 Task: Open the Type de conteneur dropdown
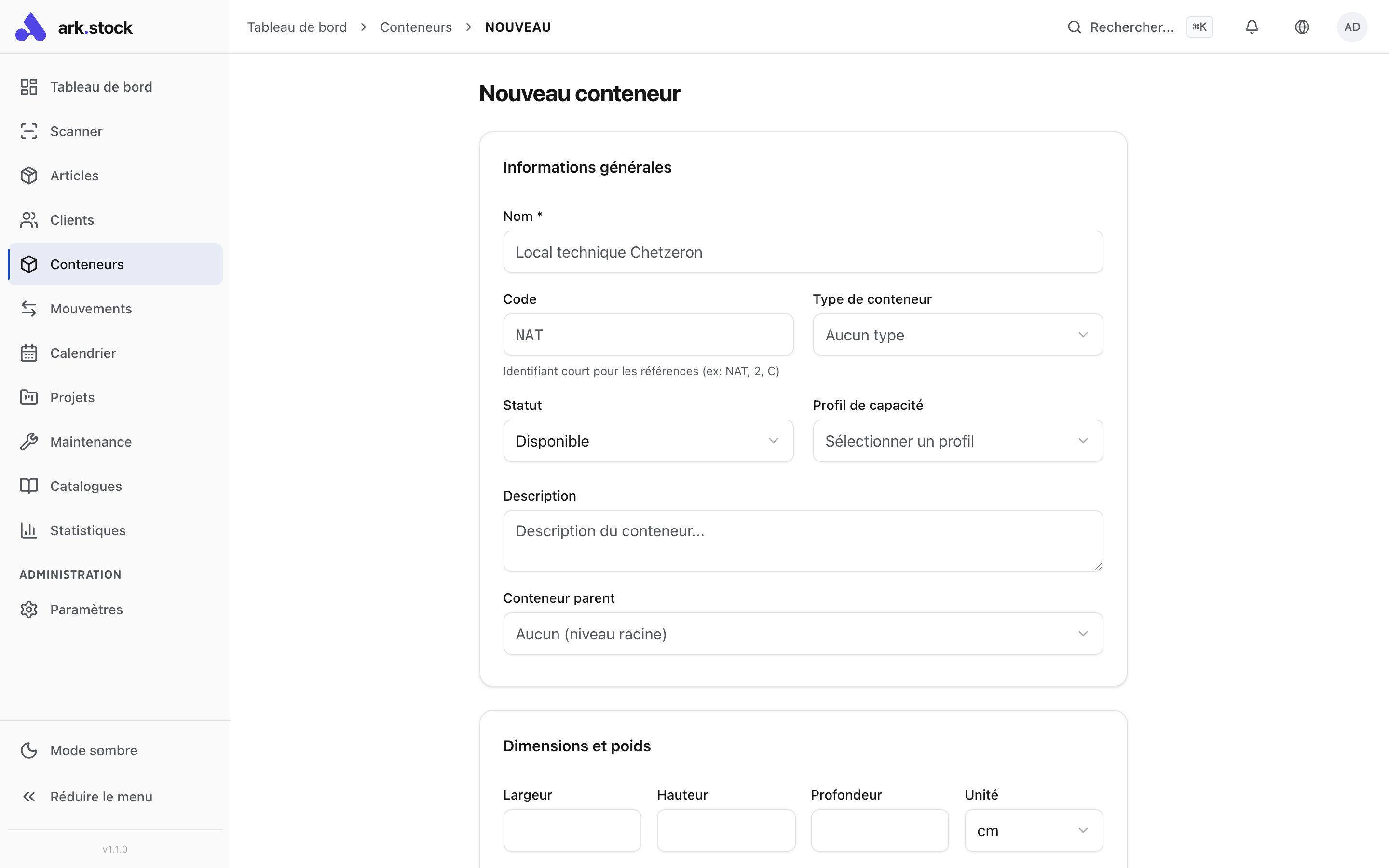(x=957, y=335)
